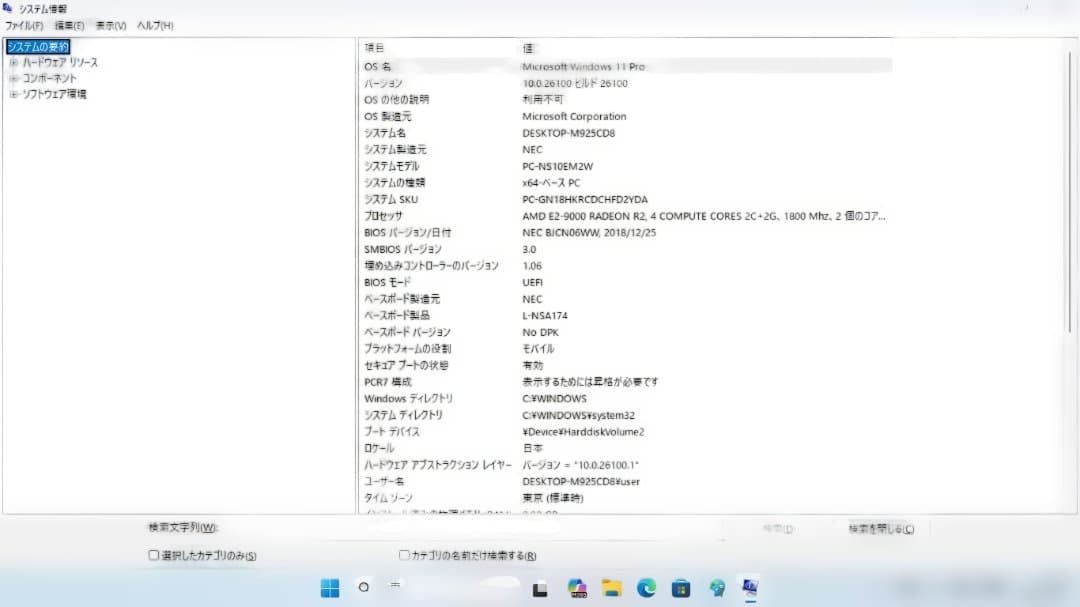Click the Start menu button
This screenshot has height=607, width=1080.
click(331, 589)
